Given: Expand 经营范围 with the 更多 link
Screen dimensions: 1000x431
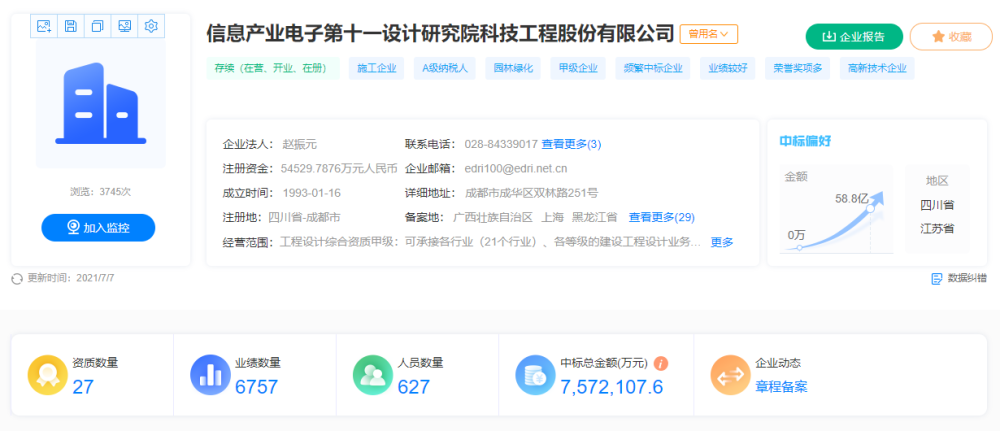Looking at the screenshot, I should pos(722,242).
